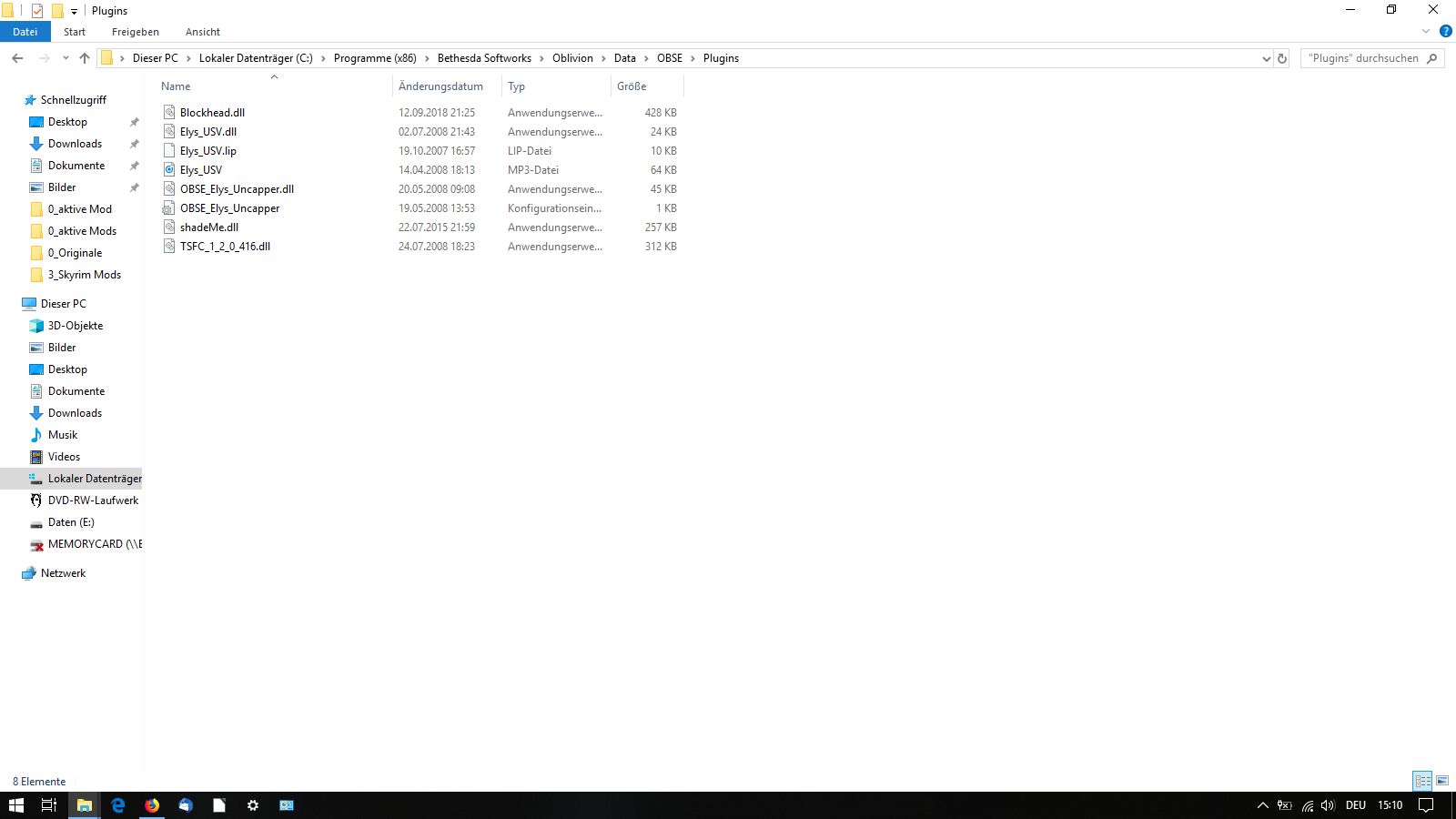This screenshot has width=1456, height=819.
Task: Switch to large icons view
Action: tap(1442, 781)
